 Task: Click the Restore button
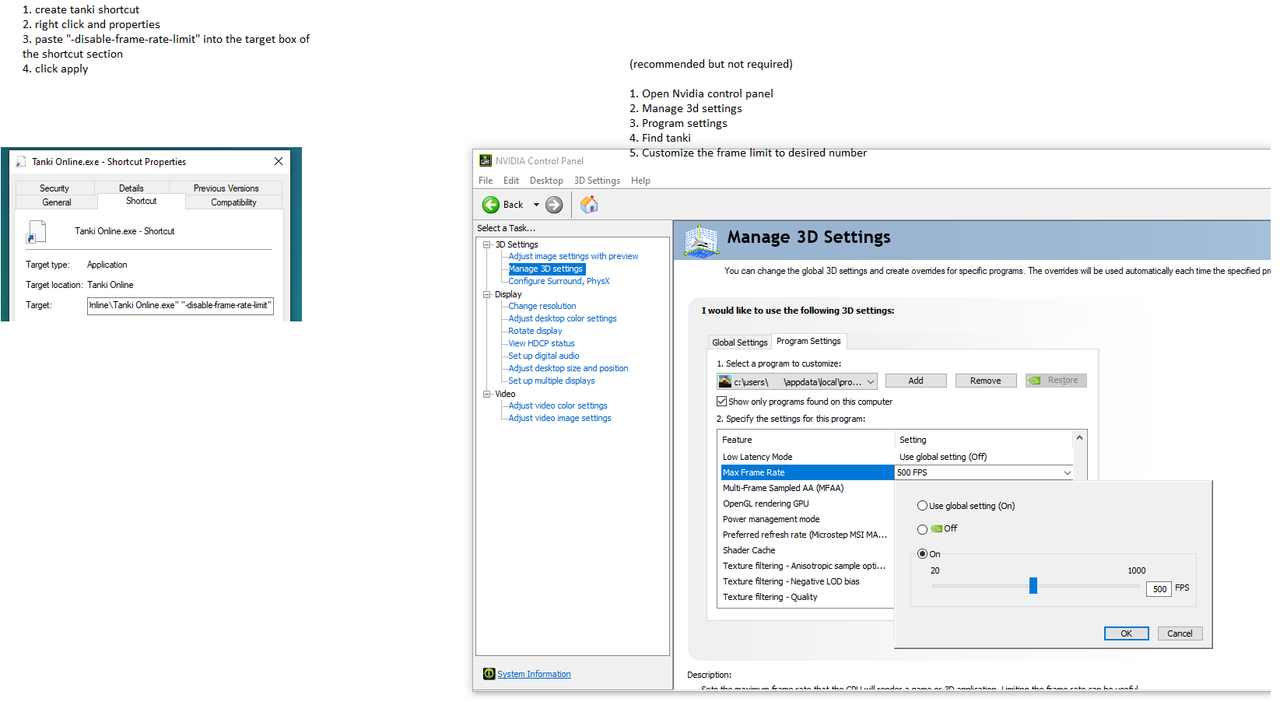click(1056, 381)
